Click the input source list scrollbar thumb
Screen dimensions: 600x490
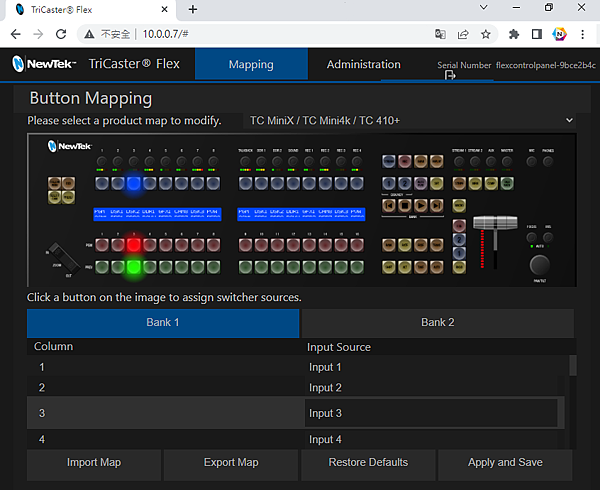tap(573, 365)
